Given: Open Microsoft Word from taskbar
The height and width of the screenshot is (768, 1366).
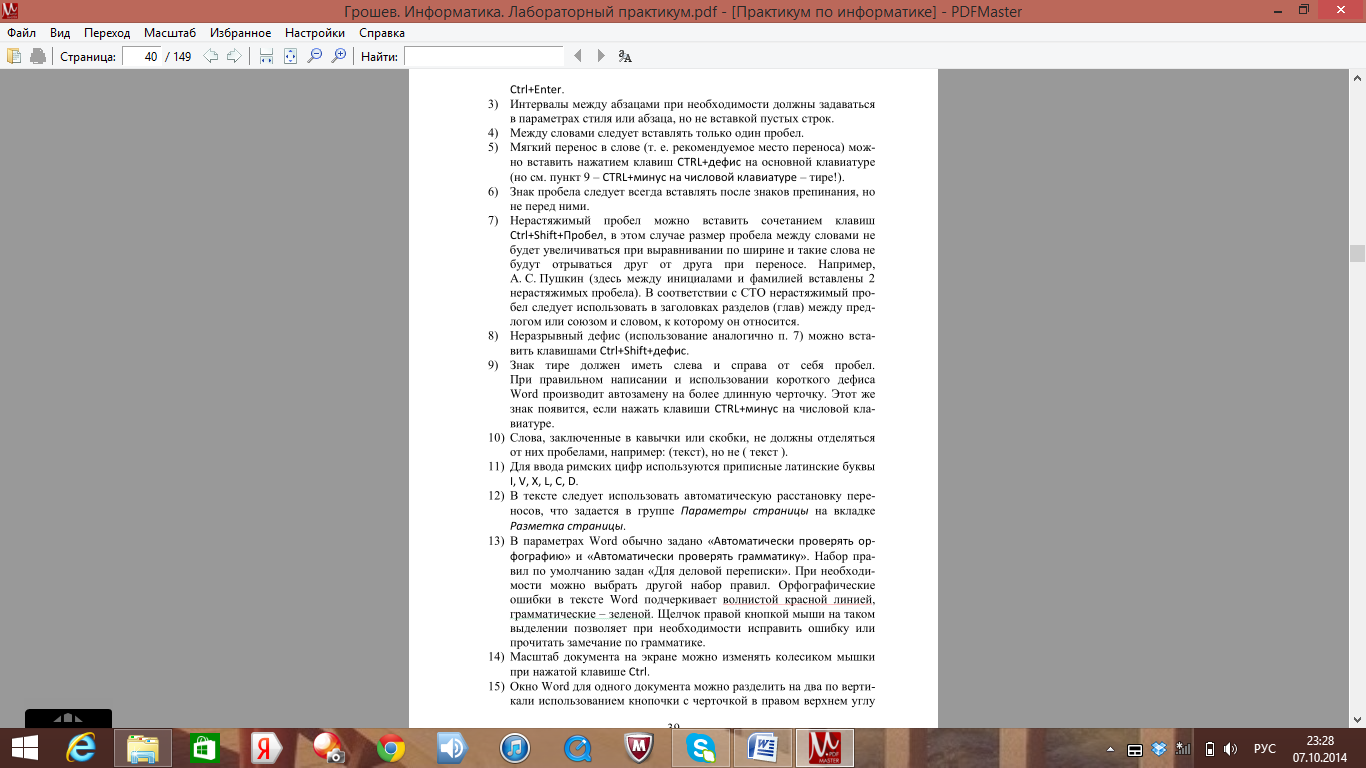Looking at the screenshot, I should [763, 748].
